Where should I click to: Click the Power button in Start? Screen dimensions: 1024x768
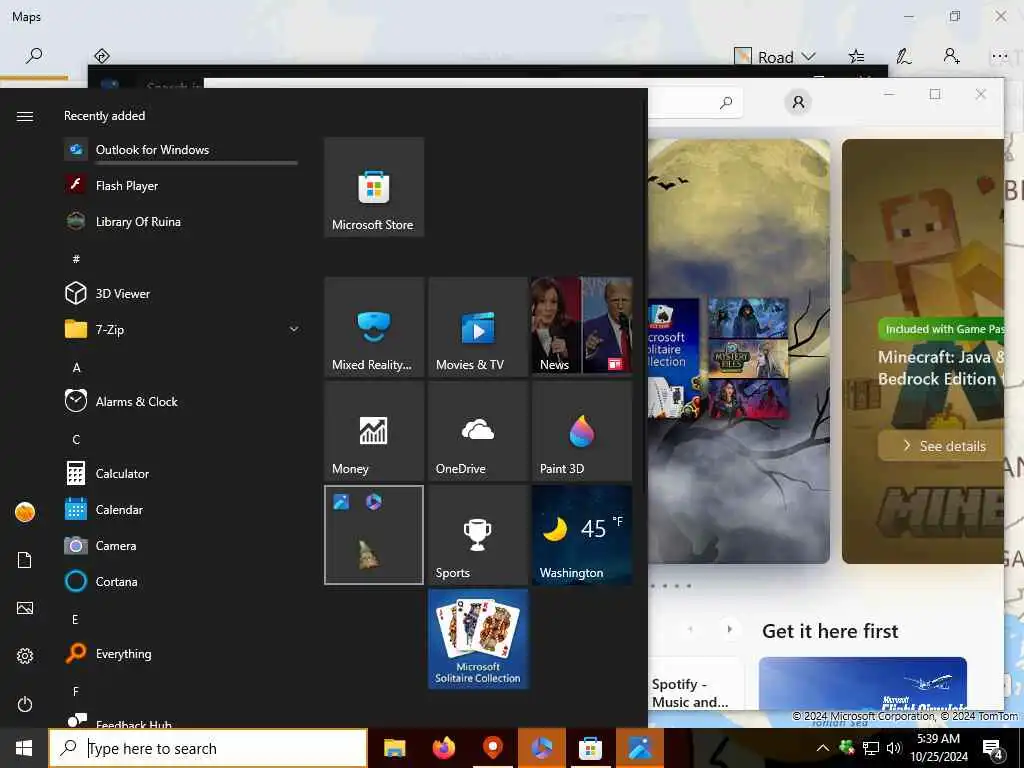(x=25, y=704)
